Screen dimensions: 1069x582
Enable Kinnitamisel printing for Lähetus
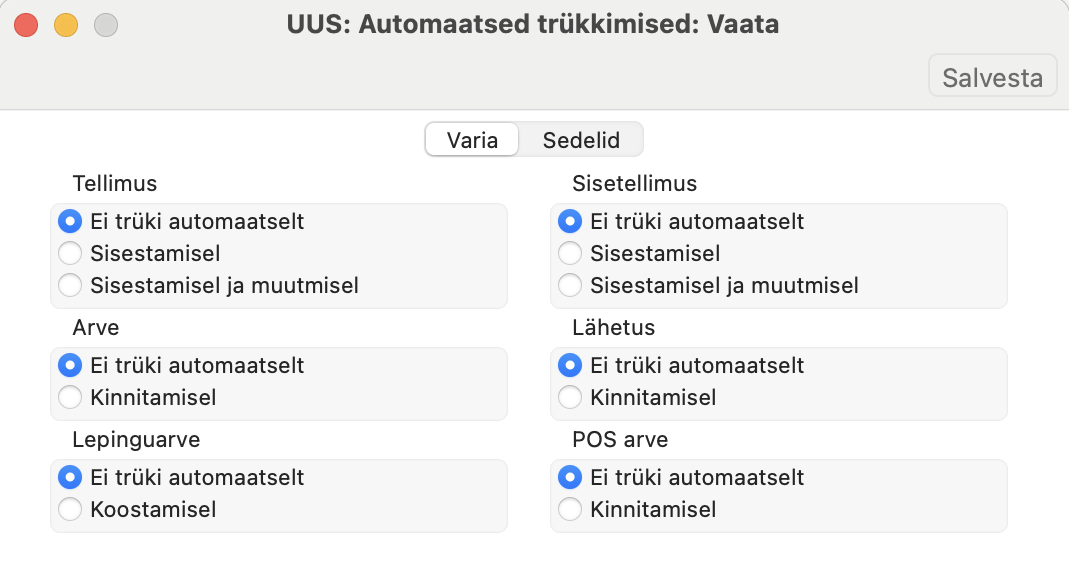570,397
